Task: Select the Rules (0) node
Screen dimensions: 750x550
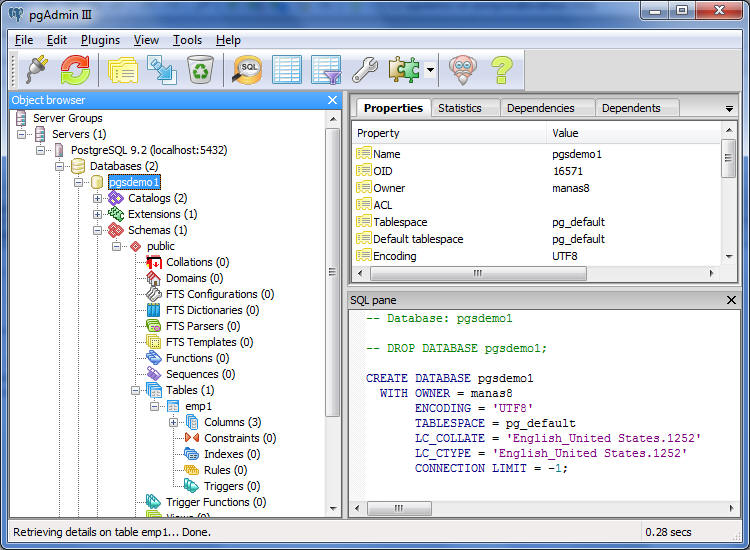Action: tap(225, 470)
